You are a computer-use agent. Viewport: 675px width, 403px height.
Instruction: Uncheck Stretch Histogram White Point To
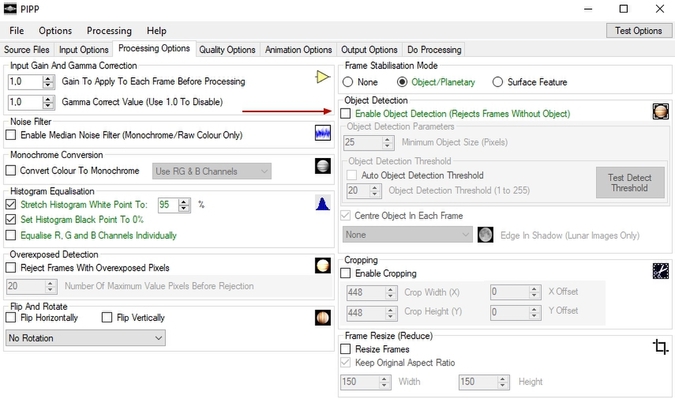coord(12,204)
